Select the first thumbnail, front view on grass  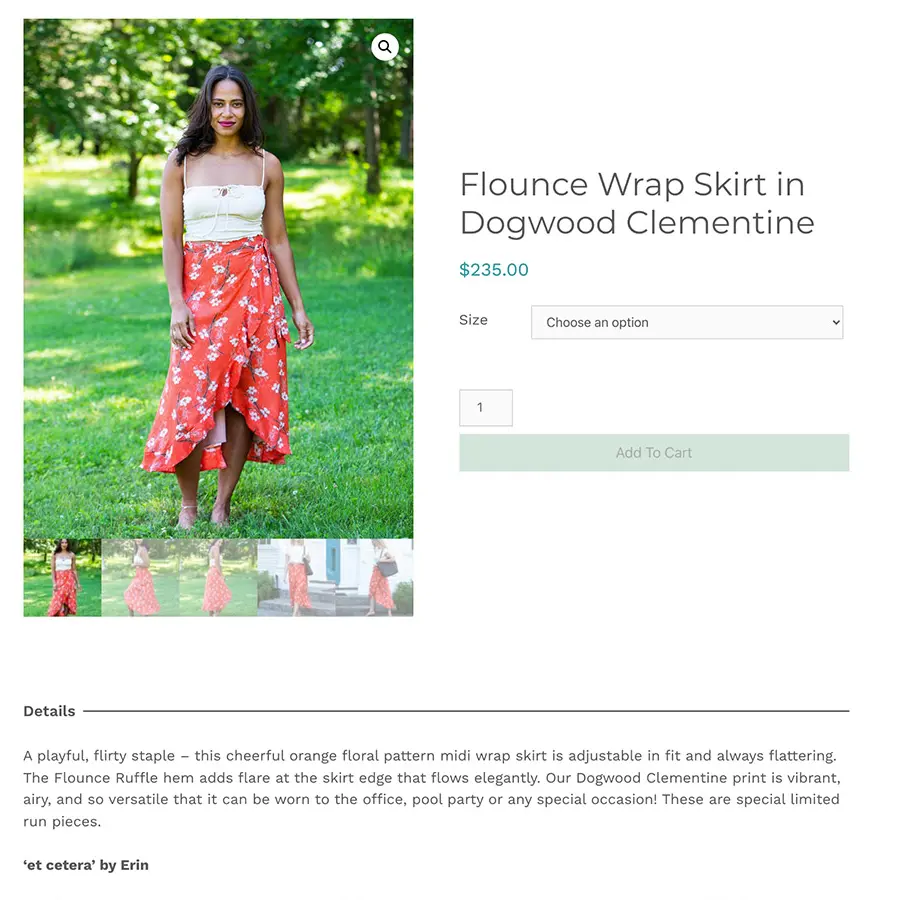[63, 577]
